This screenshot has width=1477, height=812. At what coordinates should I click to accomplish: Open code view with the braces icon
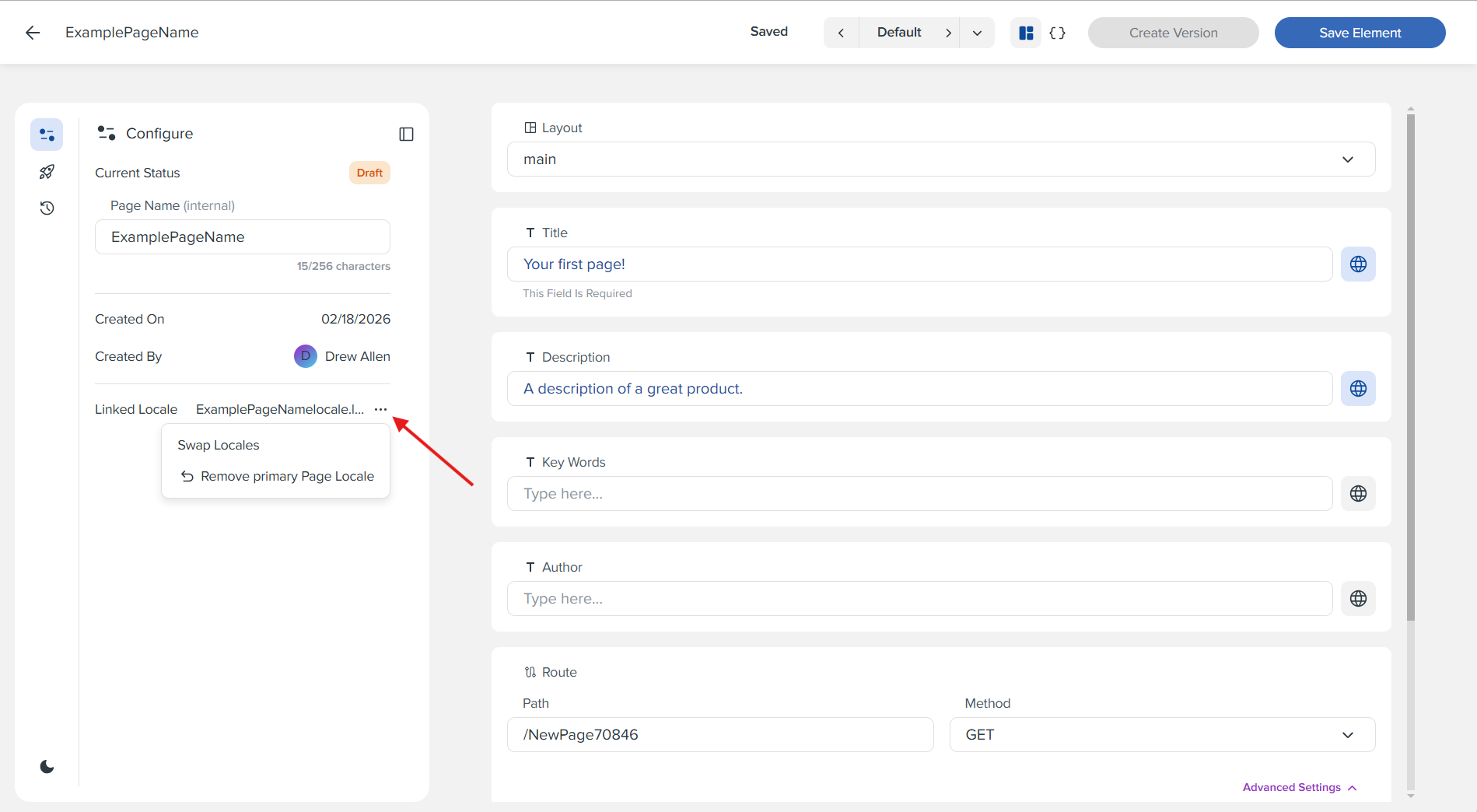[1057, 32]
